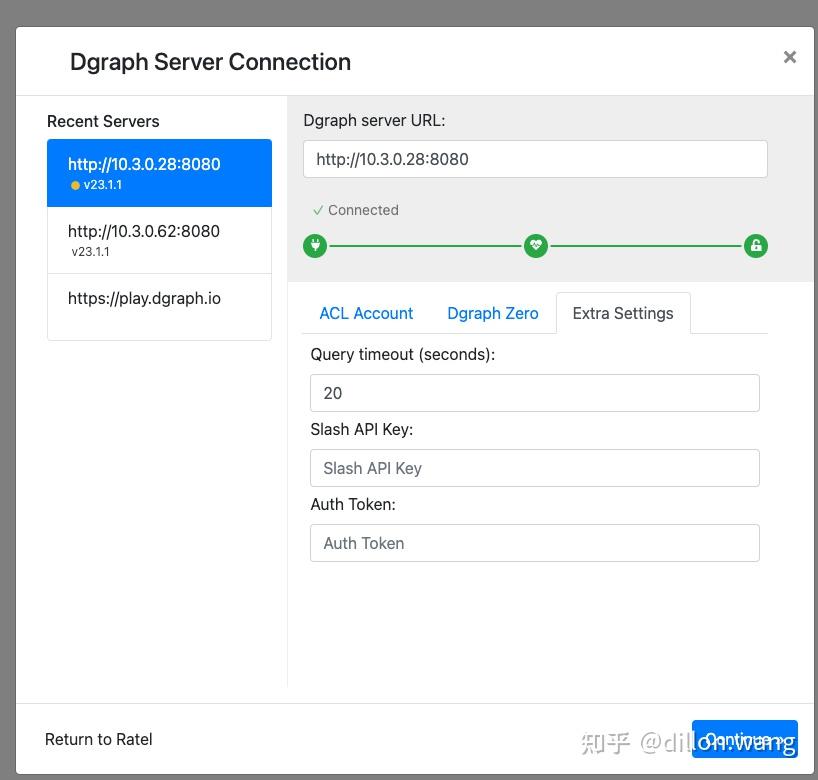818x780 pixels.
Task: Click the progress line between plug and heartbeat
Action: 425,245
